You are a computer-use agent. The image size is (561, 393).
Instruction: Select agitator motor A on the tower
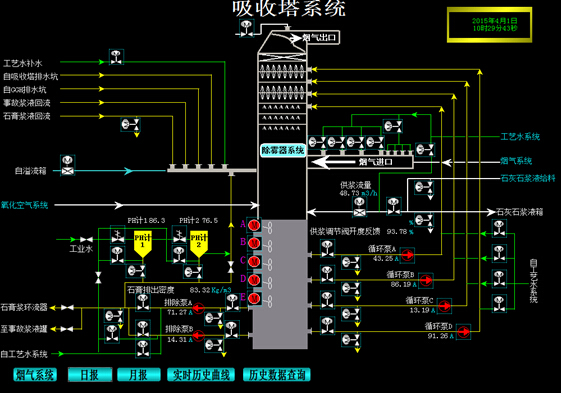(254, 225)
